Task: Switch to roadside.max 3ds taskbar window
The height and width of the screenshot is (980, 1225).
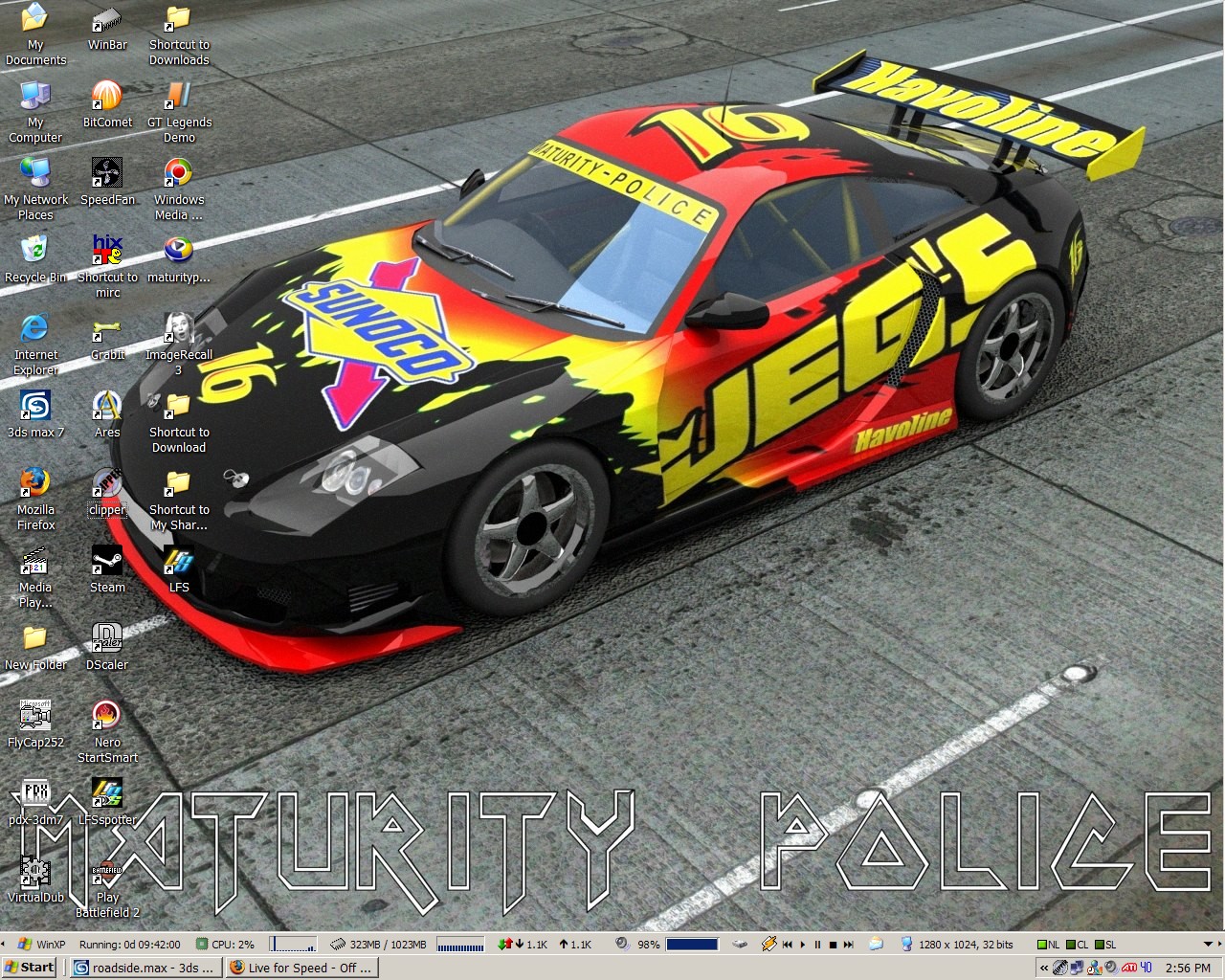Action: click(x=146, y=968)
